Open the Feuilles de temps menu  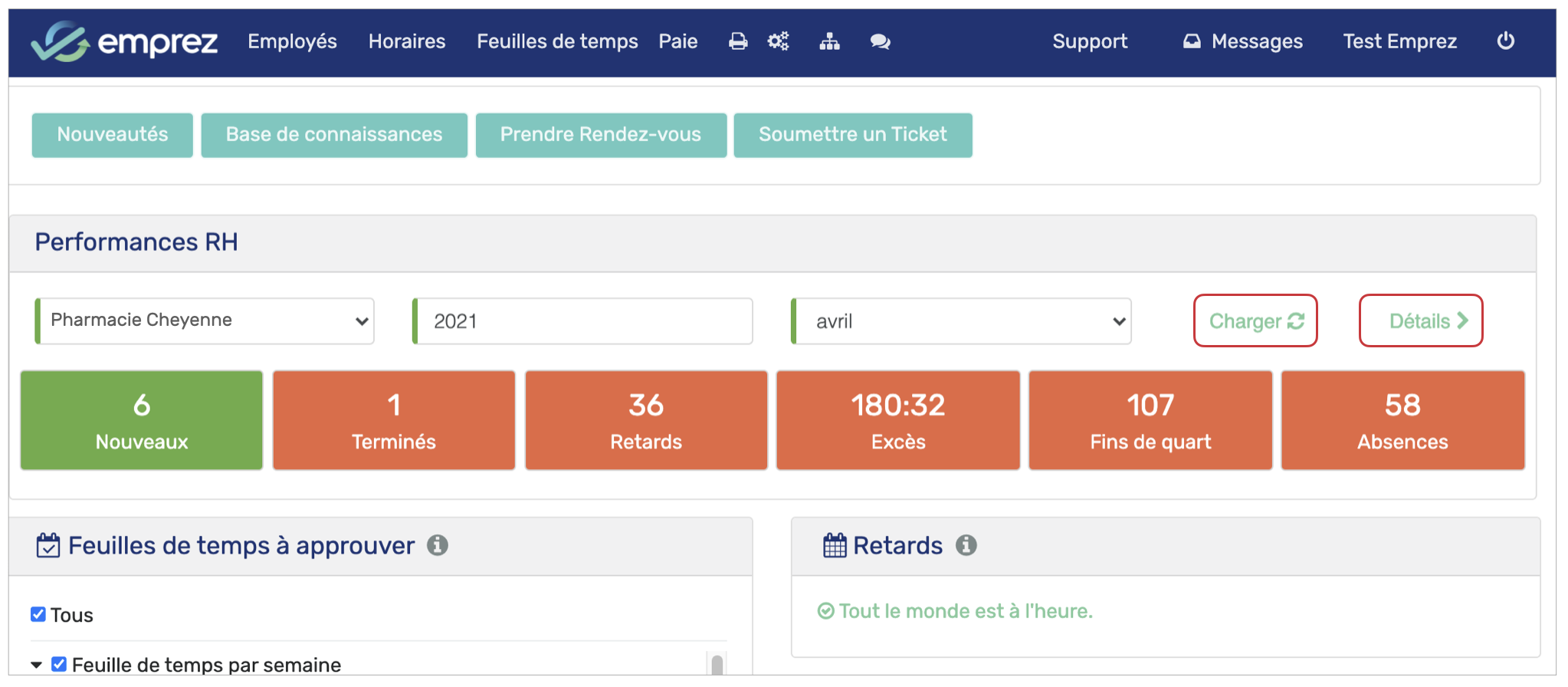(557, 41)
